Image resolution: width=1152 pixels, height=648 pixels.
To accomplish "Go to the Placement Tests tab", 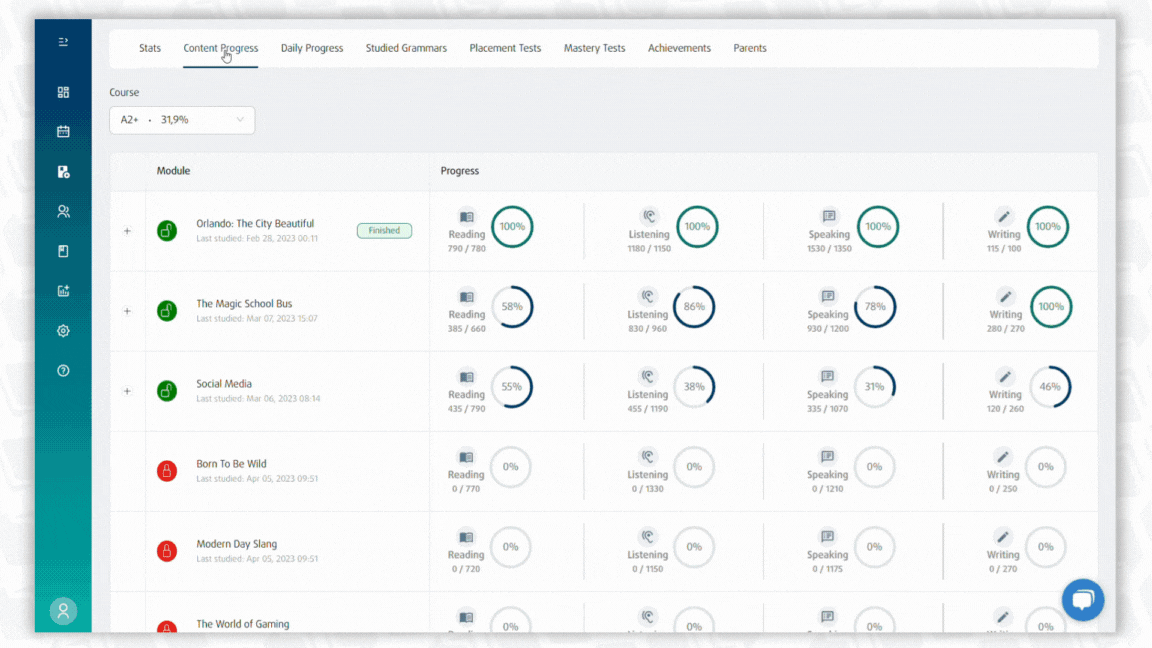I will point(505,48).
